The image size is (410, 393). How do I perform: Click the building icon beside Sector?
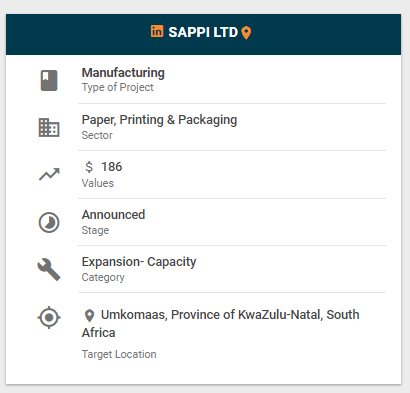pos(49,127)
